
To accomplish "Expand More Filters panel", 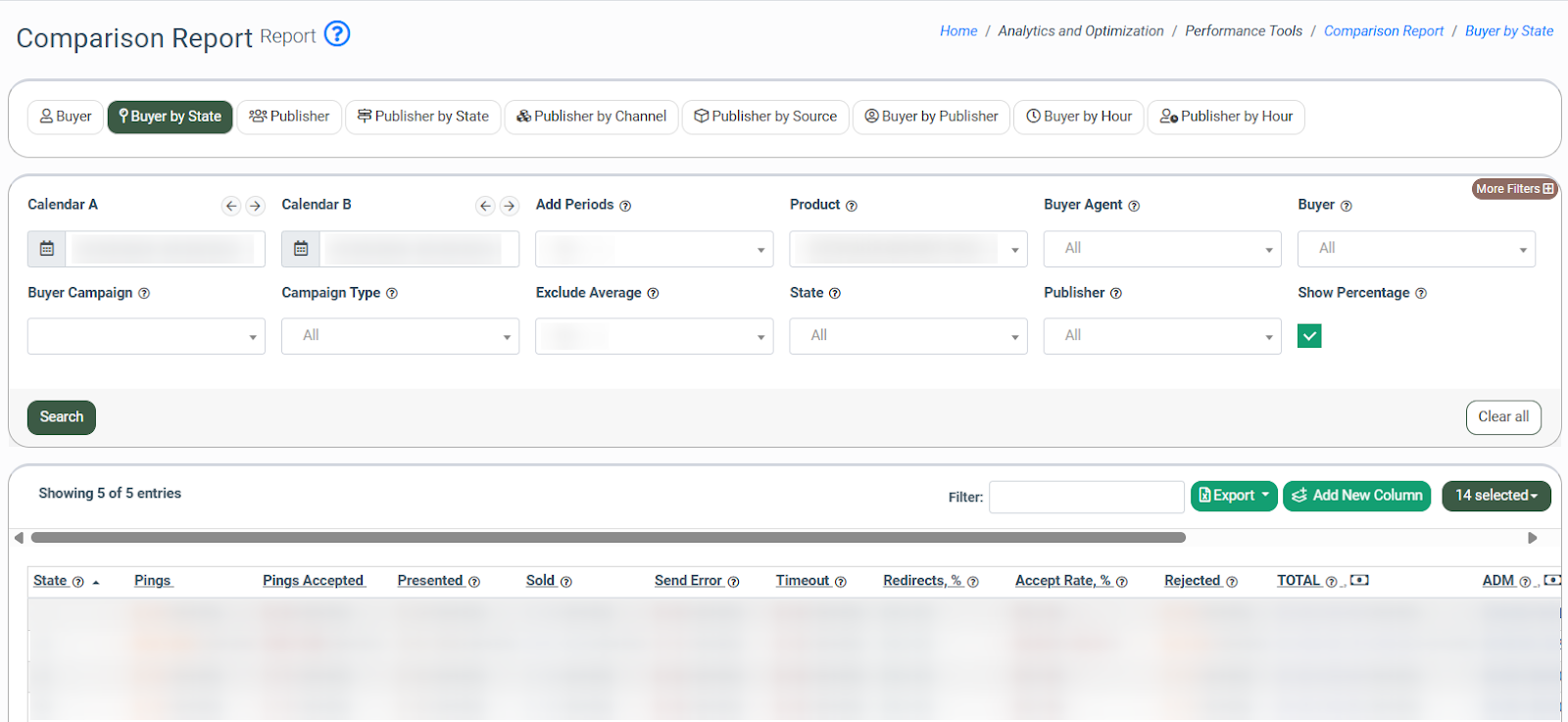I will tap(1514, 189).
